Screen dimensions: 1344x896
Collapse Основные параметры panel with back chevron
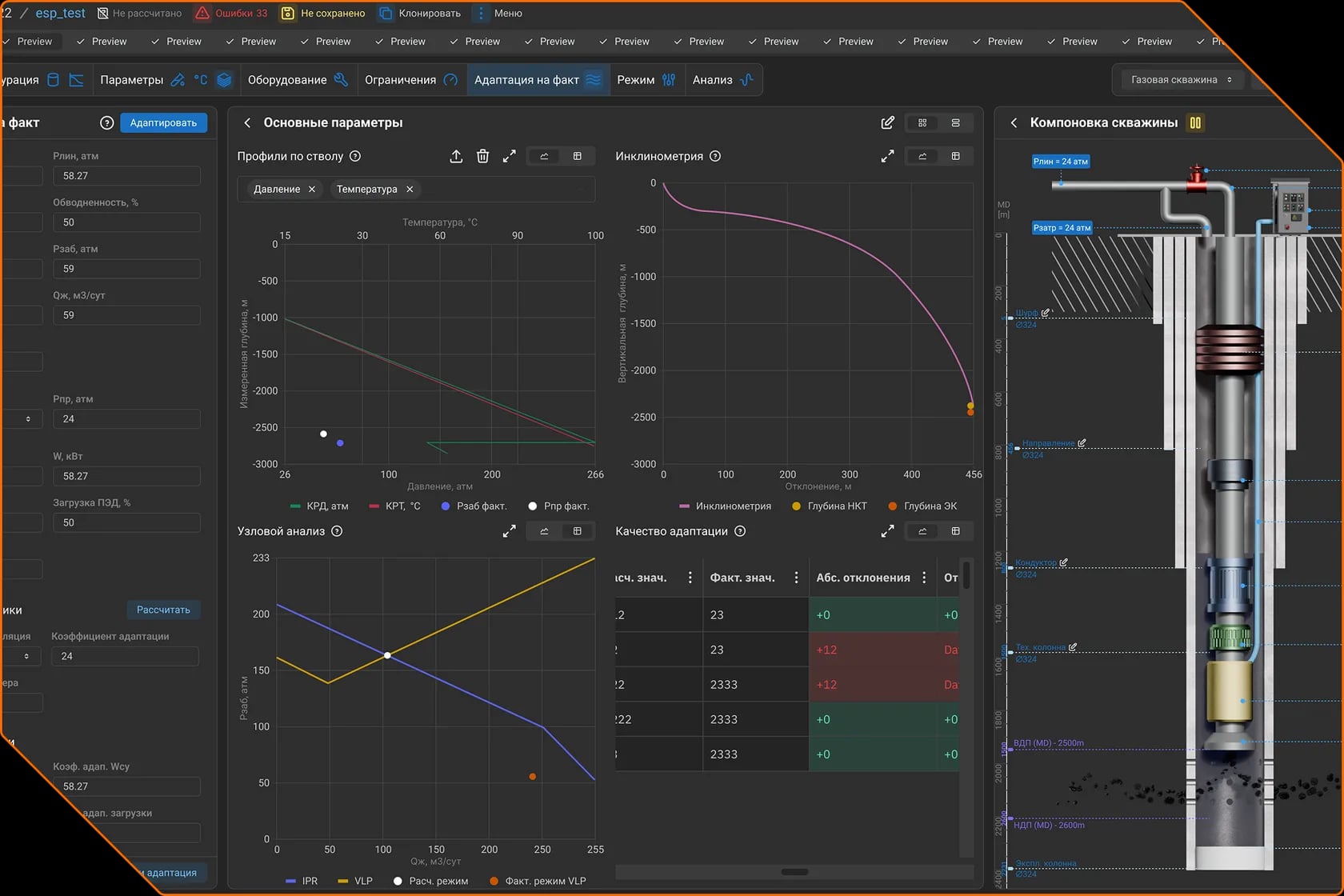[x=247, y=123]
